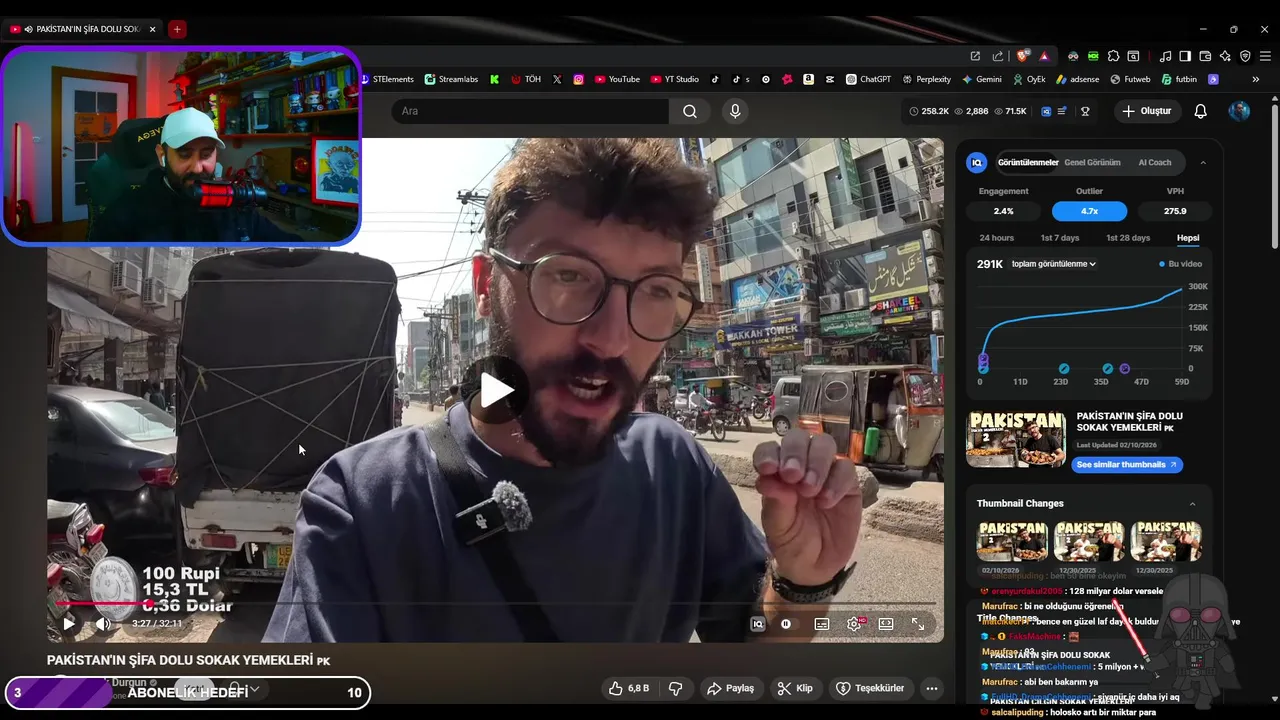Toggle subtitles captions in the player
Image resolution: width=1280 pixels, height=720 pixels.
click(822, 624)
